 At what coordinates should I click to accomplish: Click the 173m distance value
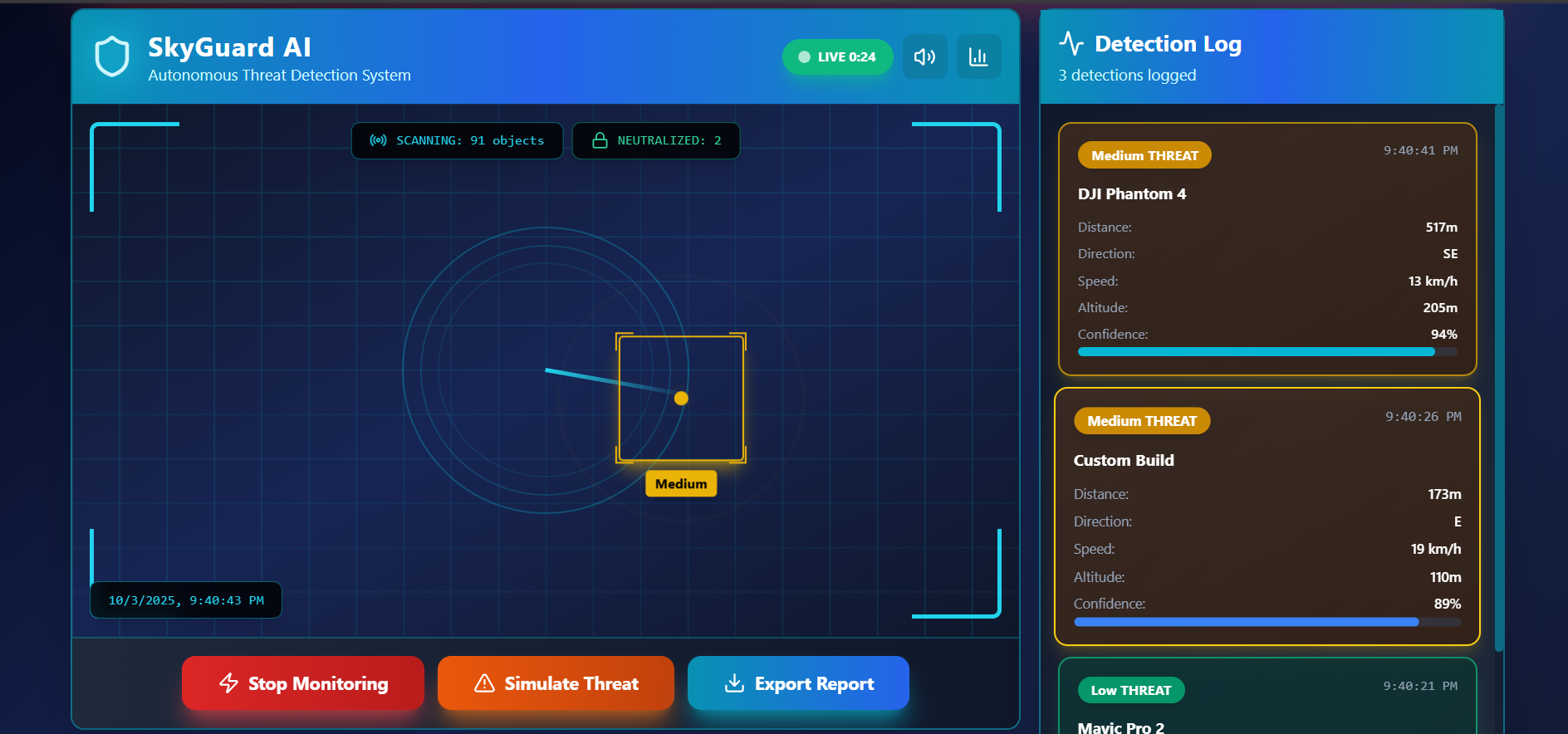click(x=1444, y=494)
